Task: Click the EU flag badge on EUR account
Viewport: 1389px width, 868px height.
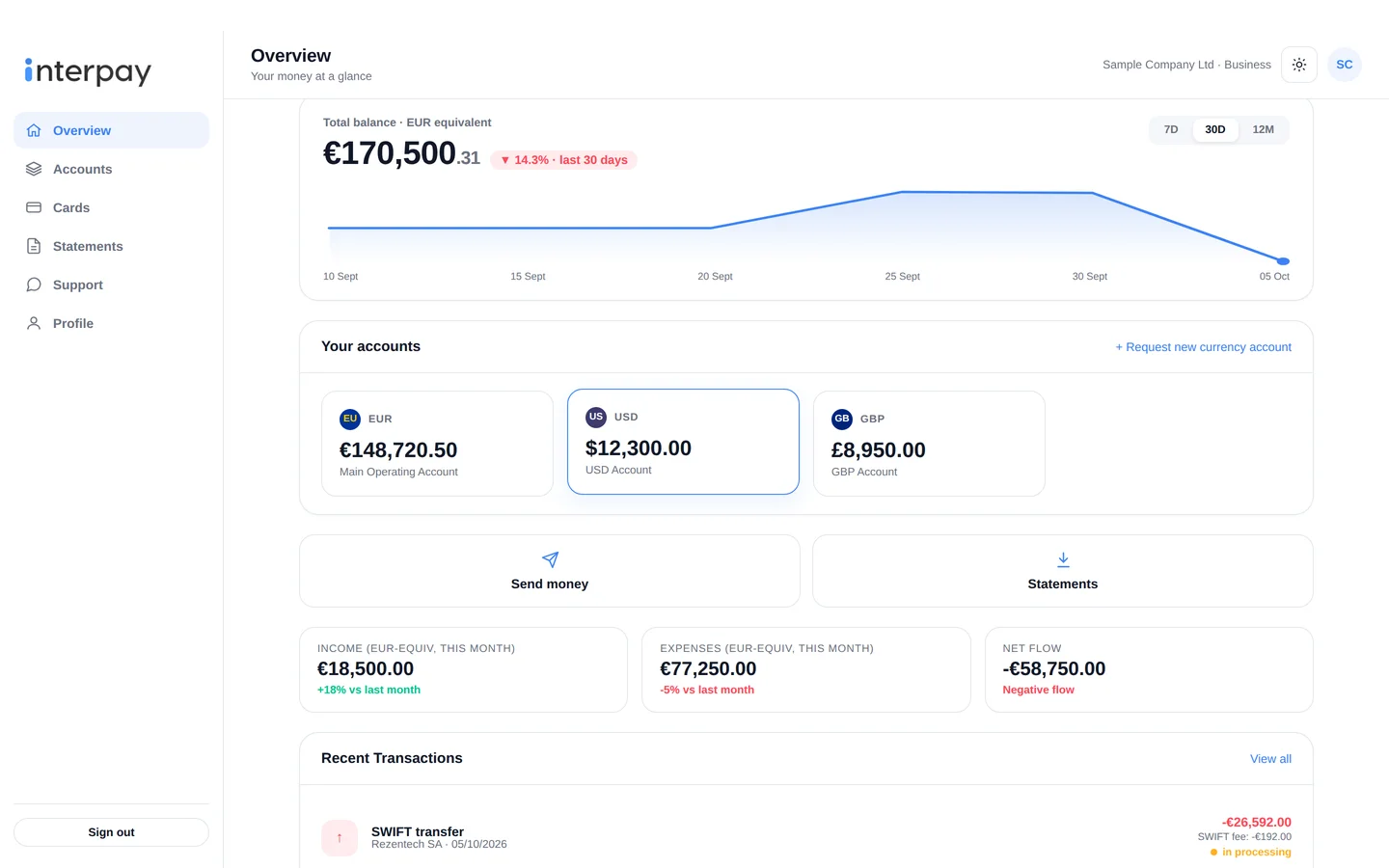Action: 350,419
